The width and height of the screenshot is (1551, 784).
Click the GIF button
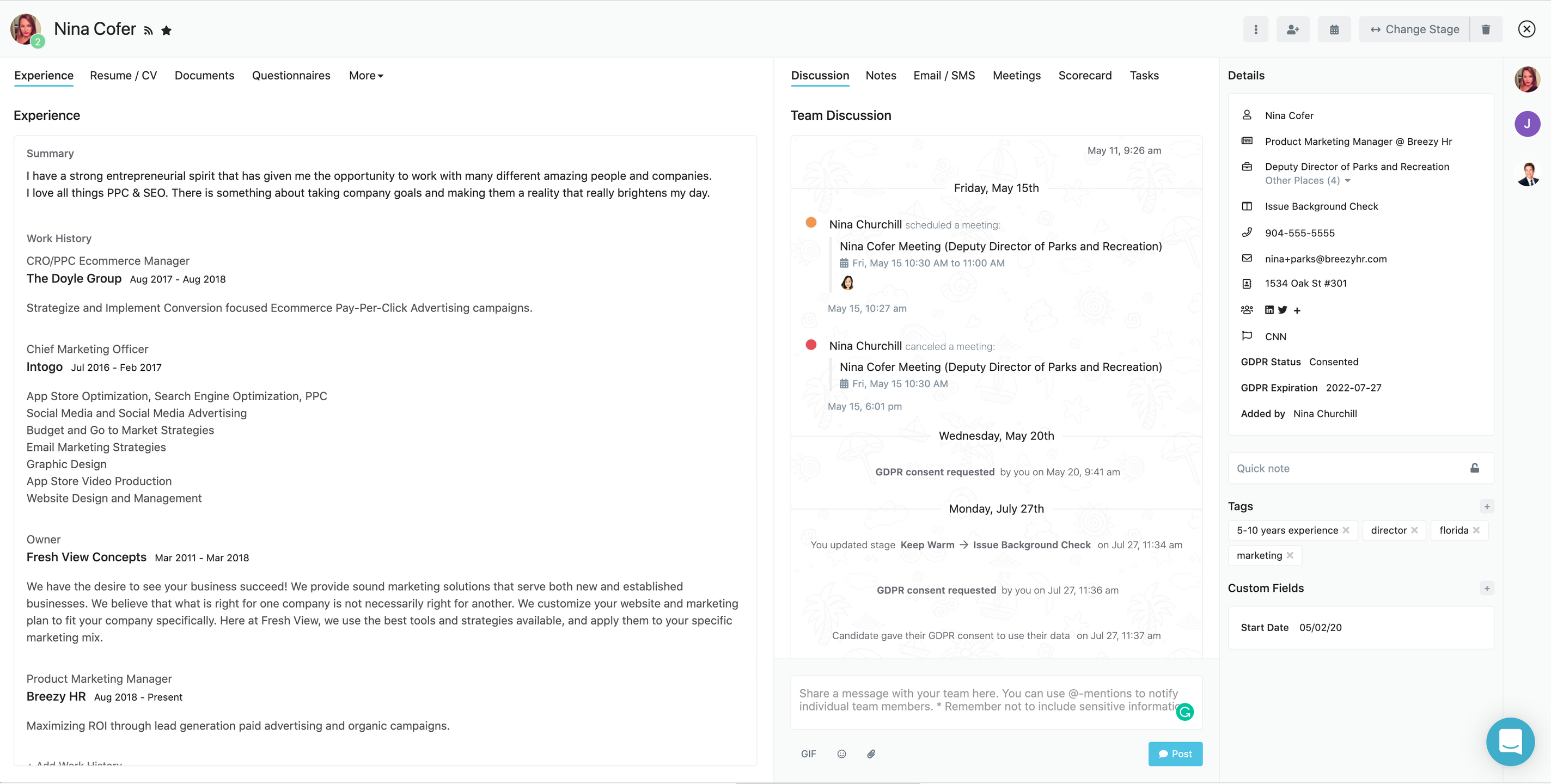click(x=808, y=754)
